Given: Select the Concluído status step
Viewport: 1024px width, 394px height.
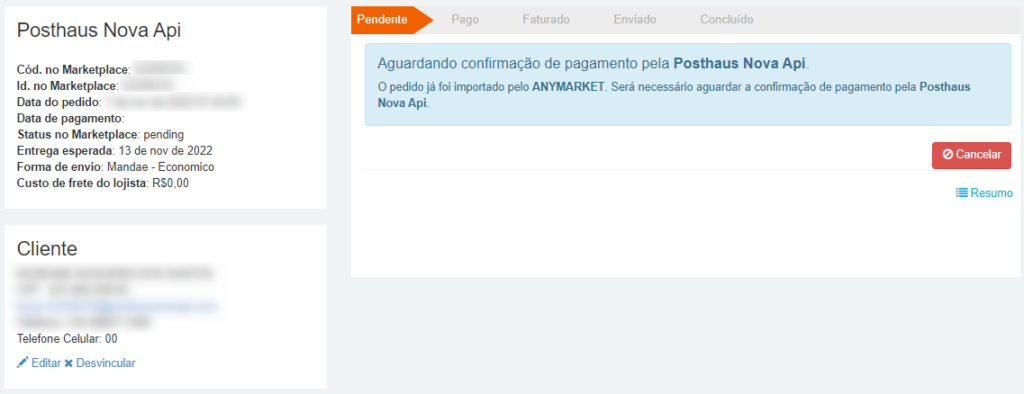Looking at the screenshot, I should pyautogui.click(x=726, y=20).
